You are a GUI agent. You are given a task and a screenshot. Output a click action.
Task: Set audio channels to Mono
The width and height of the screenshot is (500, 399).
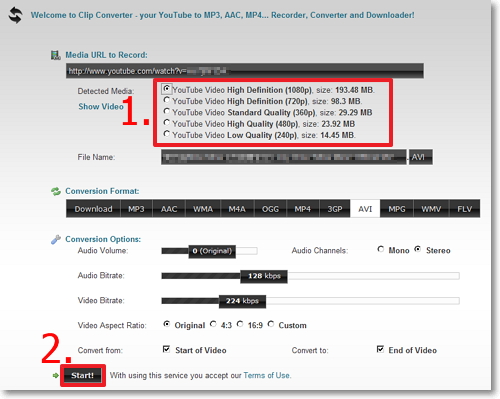tap(381, 249)
